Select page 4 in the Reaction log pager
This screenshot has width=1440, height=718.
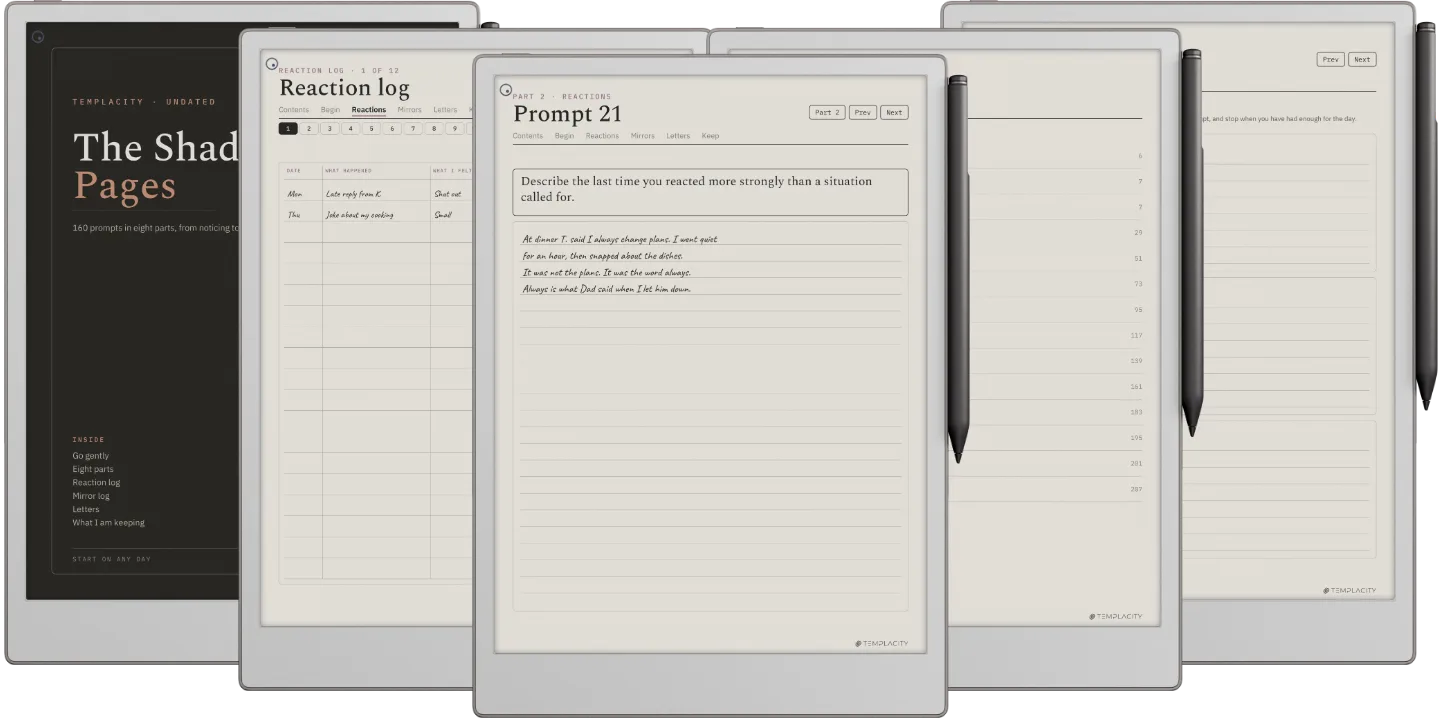click(x=351, y=129)
